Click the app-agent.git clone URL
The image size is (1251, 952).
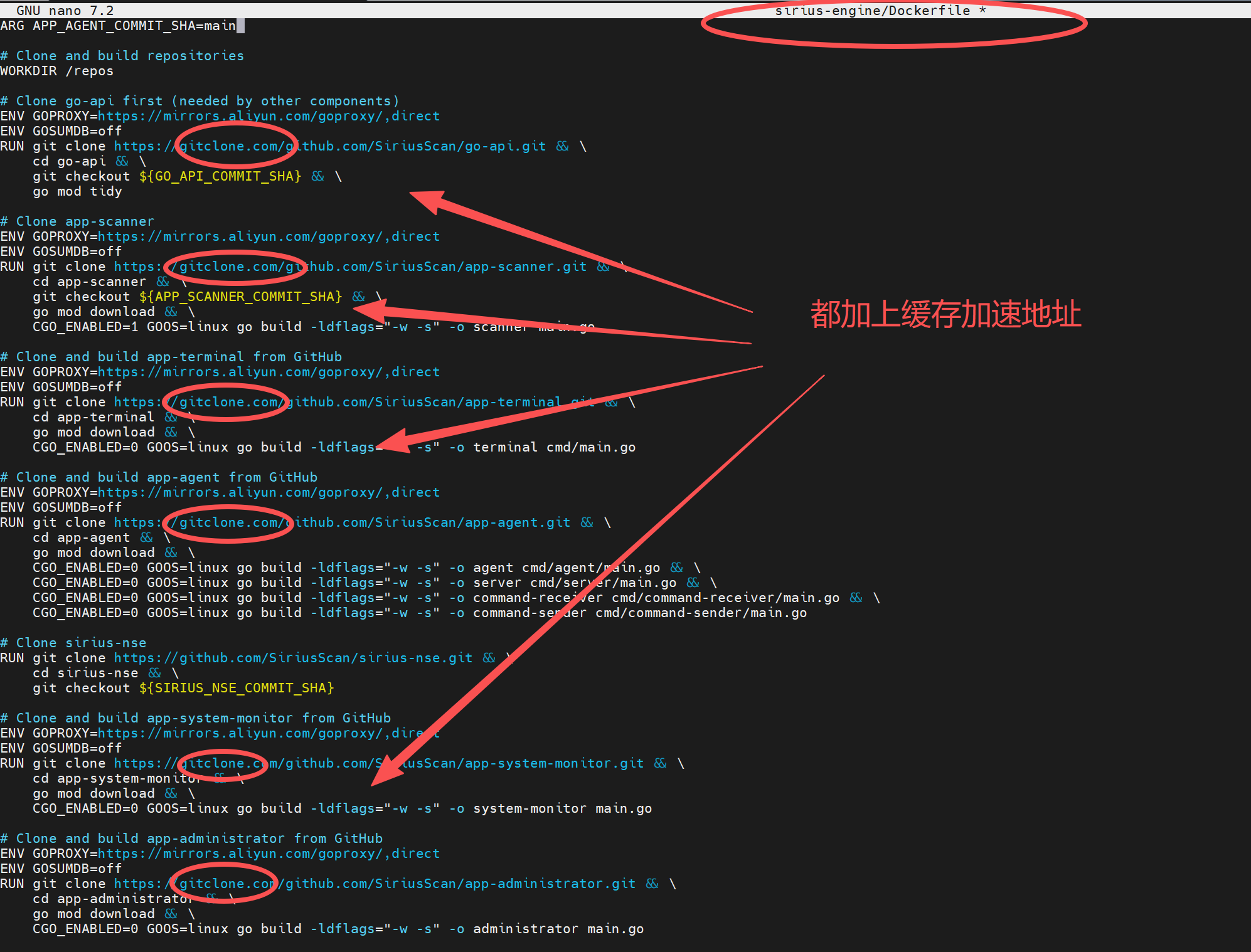[x=342, y=522]
